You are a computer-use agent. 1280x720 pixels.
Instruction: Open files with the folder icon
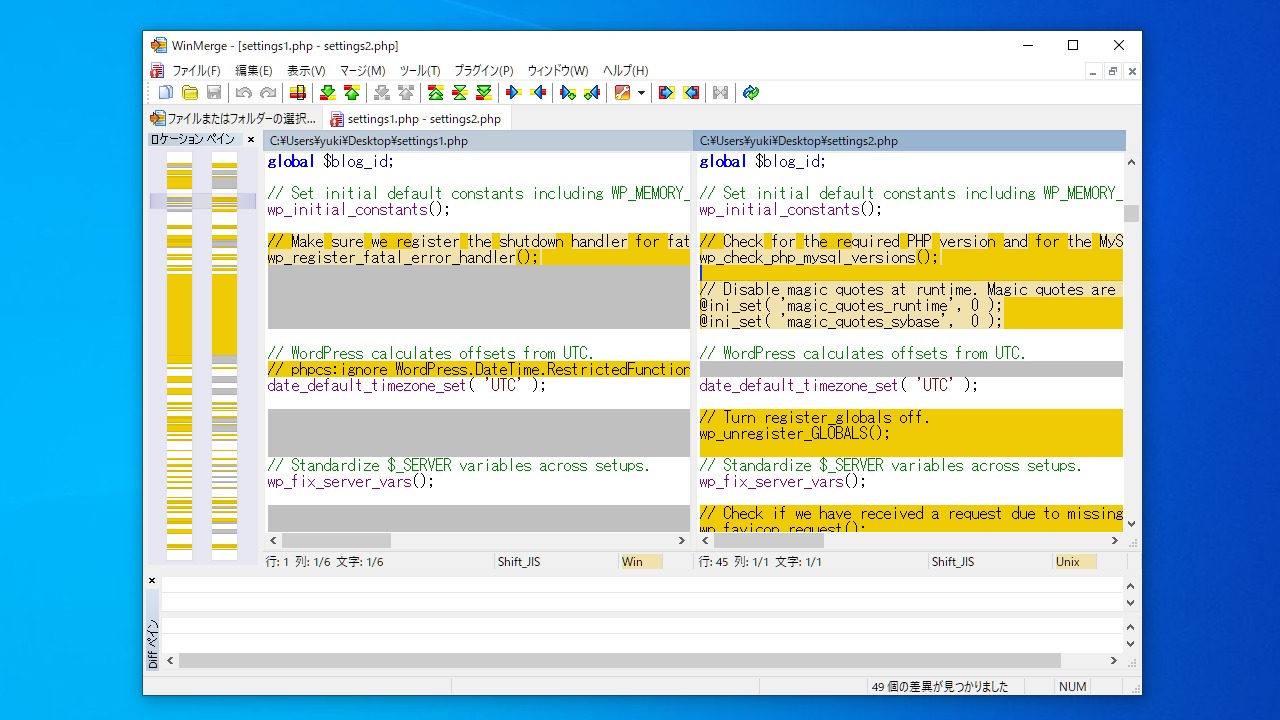190,93
